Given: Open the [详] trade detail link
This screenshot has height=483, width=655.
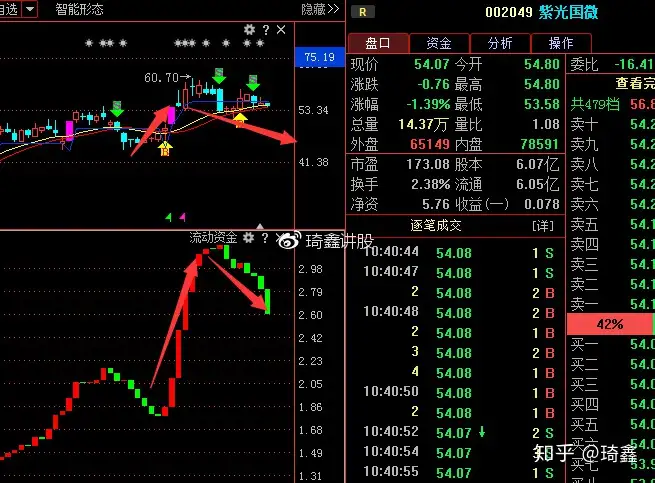Looking at the screenshot, I should (x=543, y=226).
